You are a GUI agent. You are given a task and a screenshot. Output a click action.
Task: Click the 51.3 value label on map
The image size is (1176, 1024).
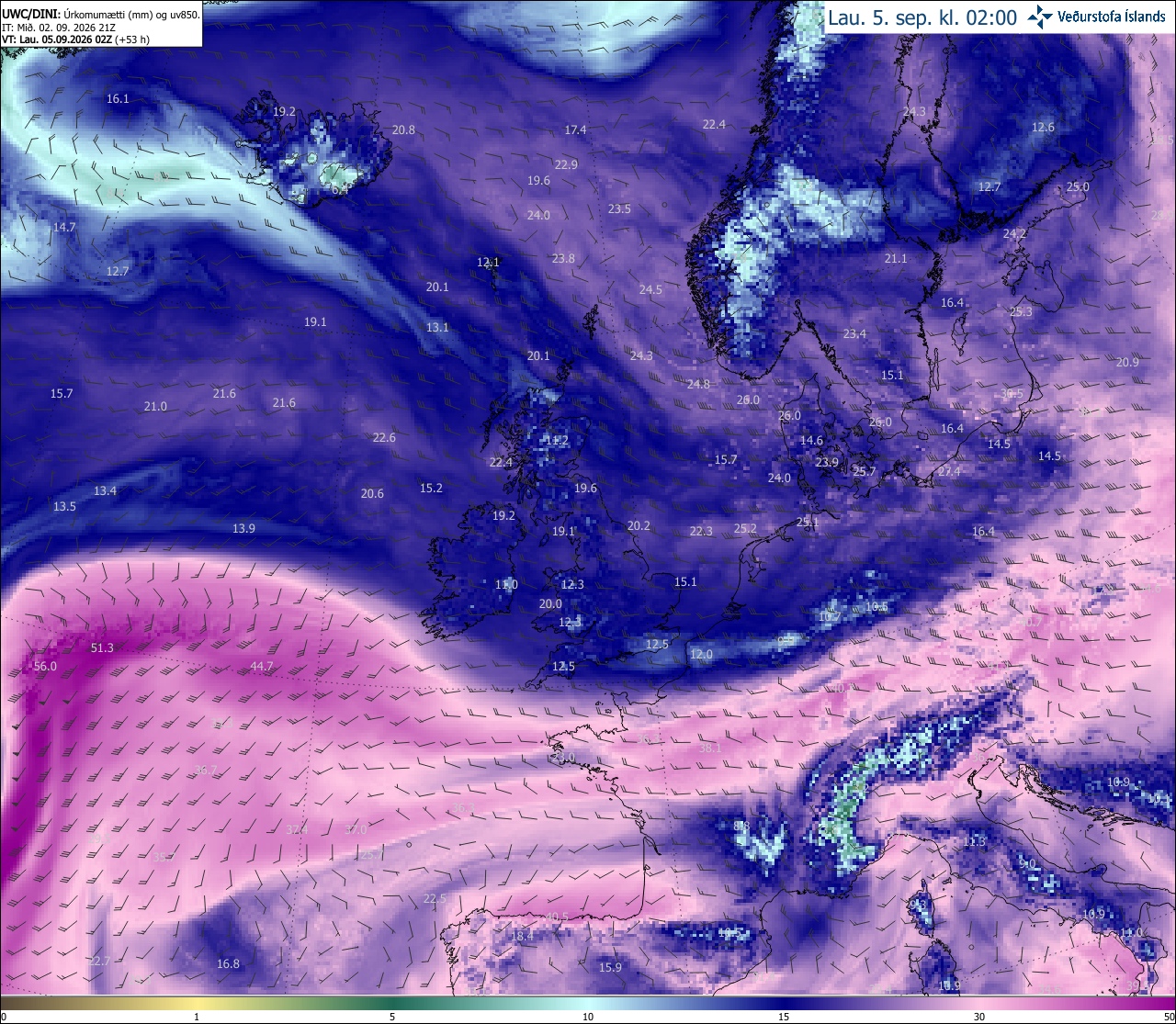tap(102, 648)
